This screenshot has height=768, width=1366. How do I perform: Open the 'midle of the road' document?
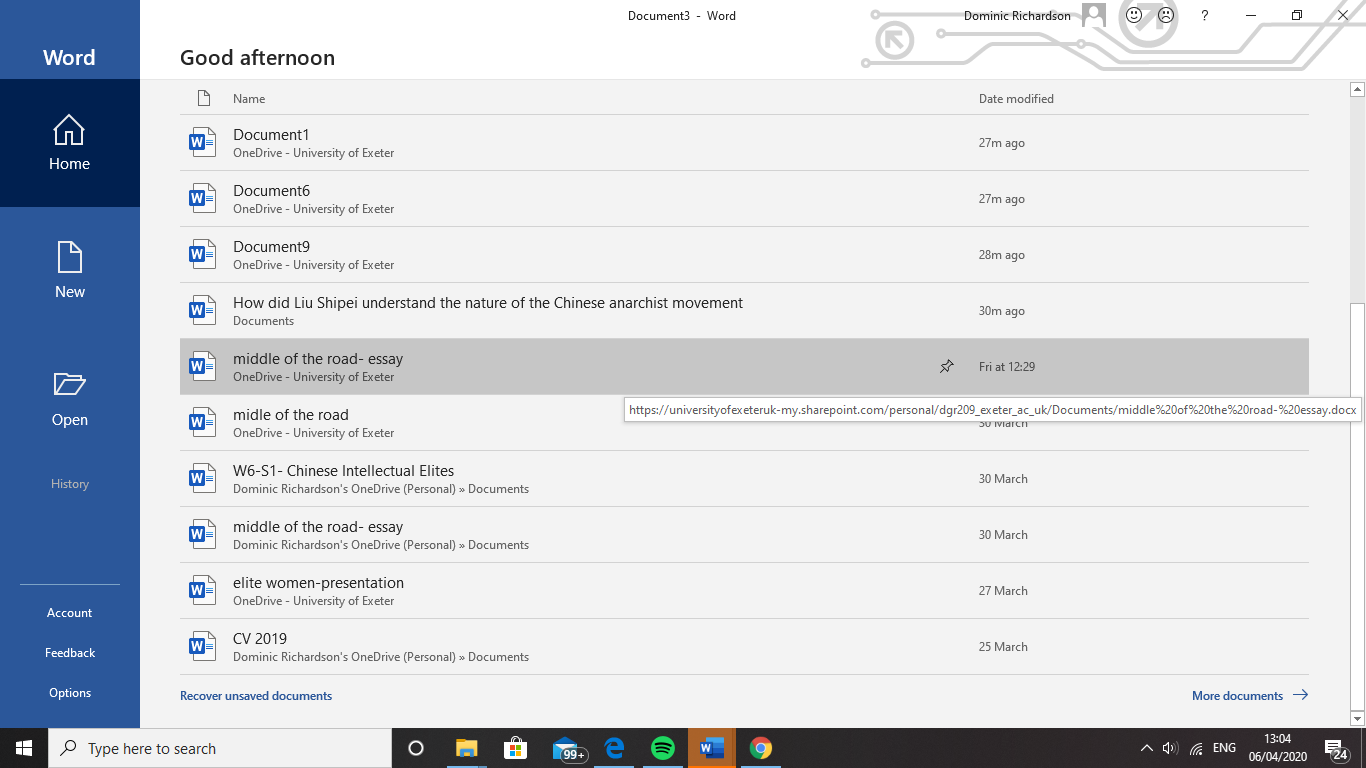click(x=744, y=423)
